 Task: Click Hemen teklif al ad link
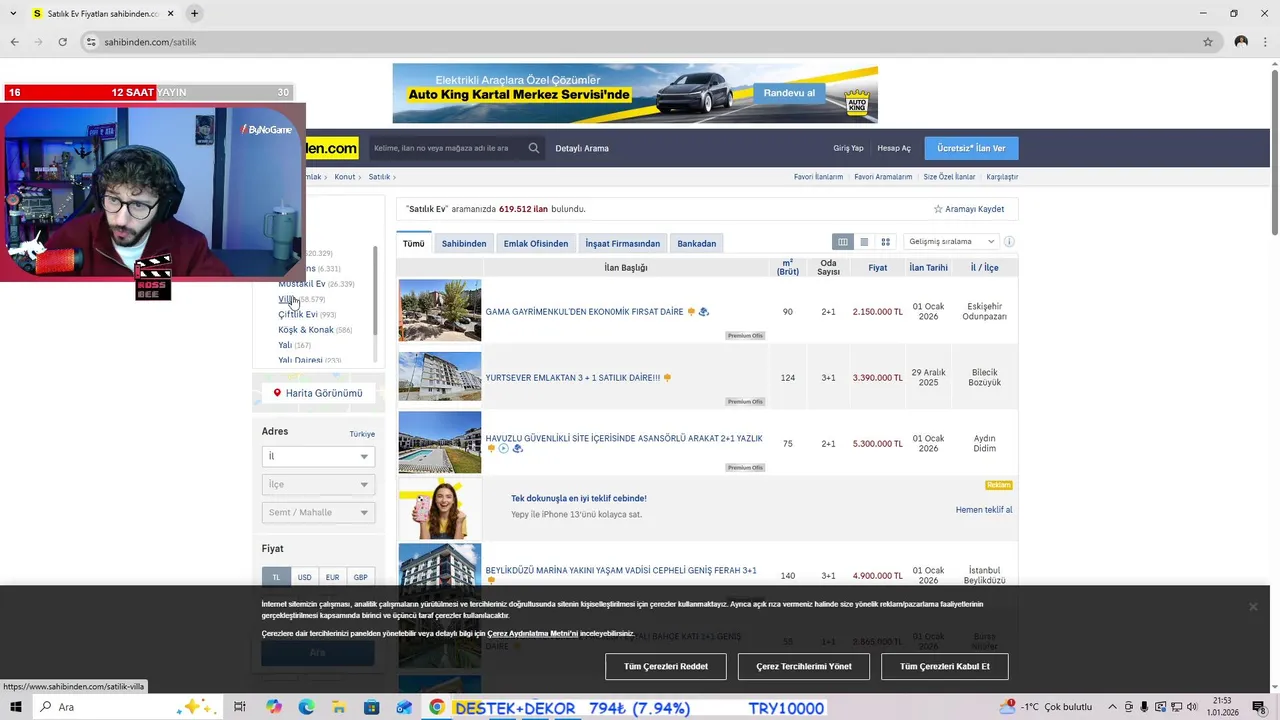tap(984, 510)
